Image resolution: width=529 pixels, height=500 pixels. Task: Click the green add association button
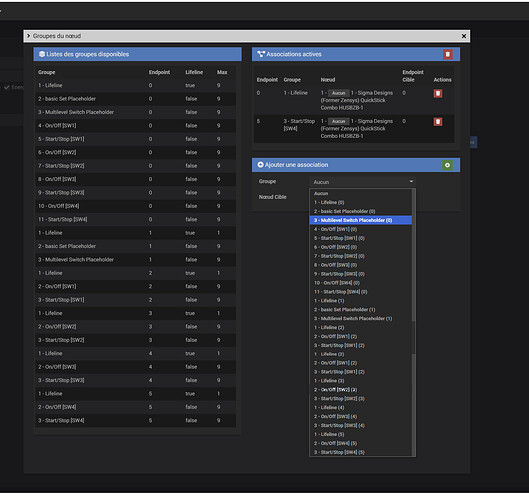(447, 165)
